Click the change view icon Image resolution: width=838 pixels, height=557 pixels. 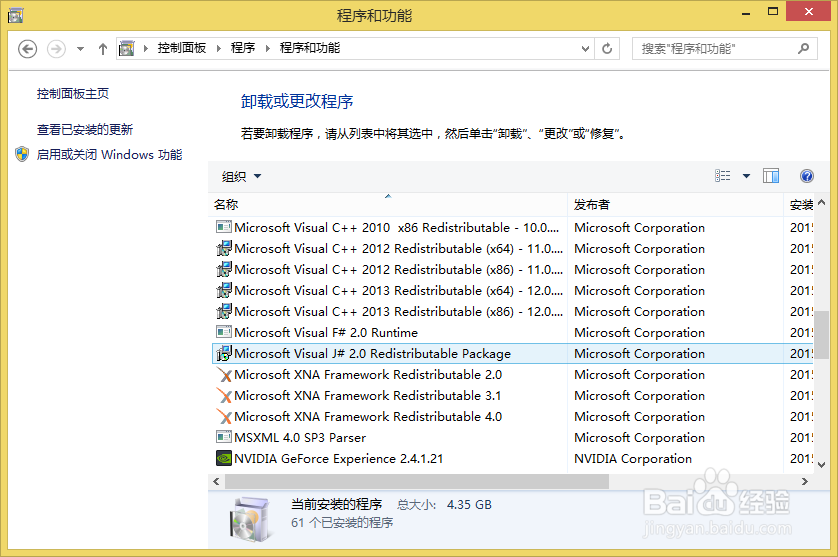(723, 176)
